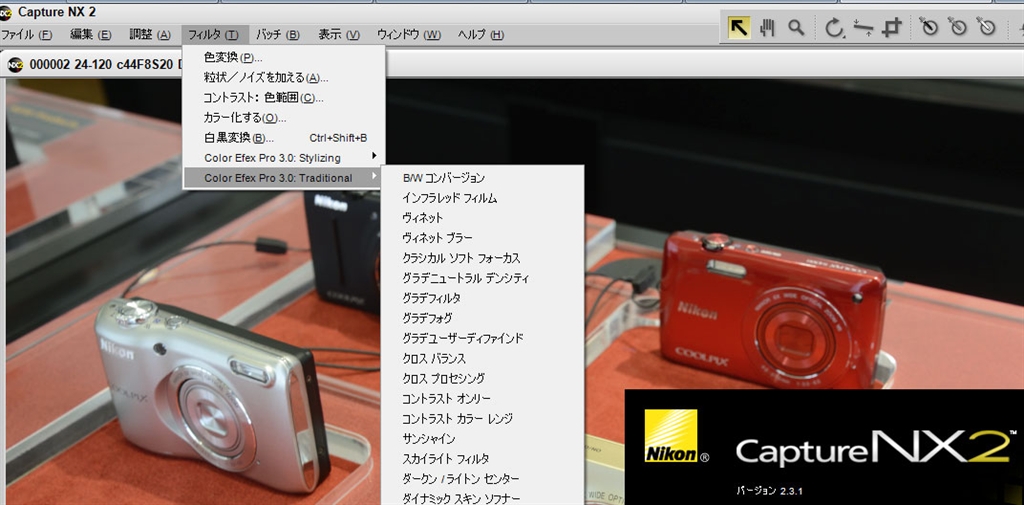Open the 編集 menu
The image size is (1024, 505).
click(x=91, y=35)
